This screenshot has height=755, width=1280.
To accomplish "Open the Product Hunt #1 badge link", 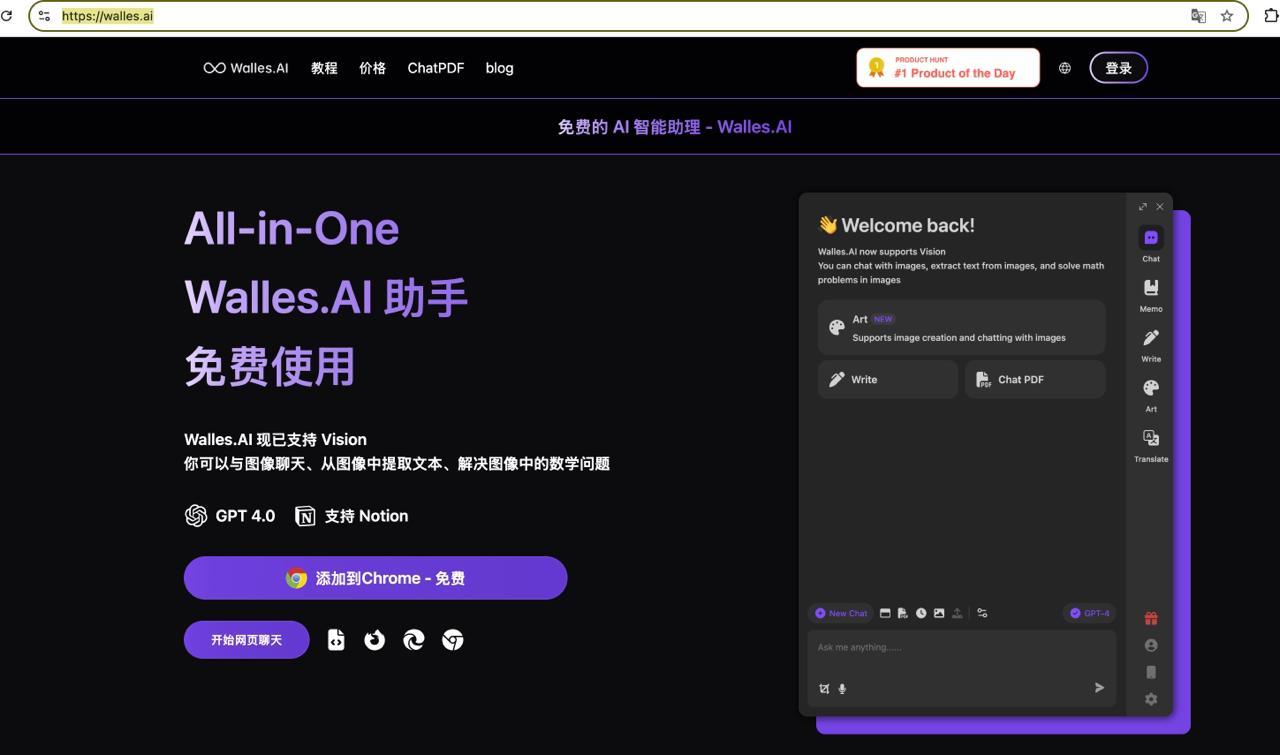I will pyautogui.click(x=947, y=67).
